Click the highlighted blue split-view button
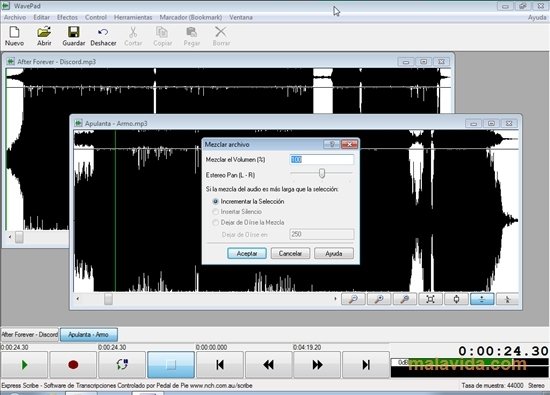550x395 pixels. [482, 299]
